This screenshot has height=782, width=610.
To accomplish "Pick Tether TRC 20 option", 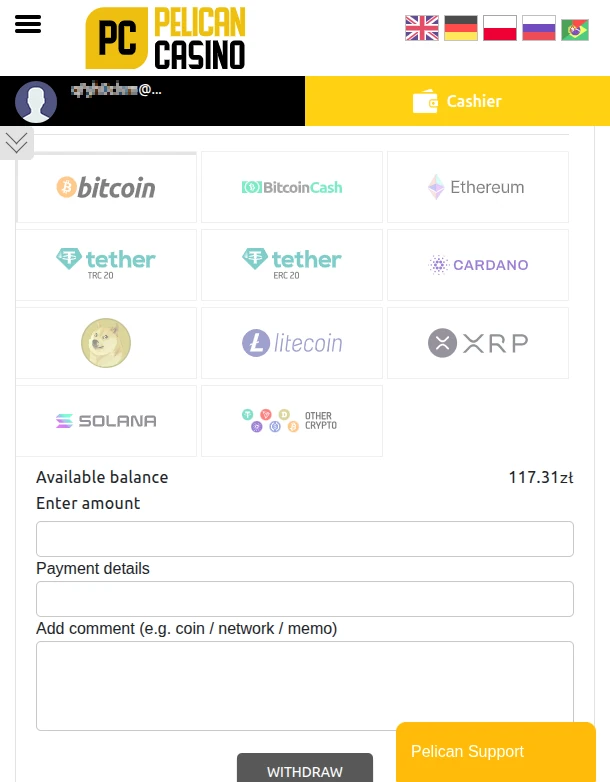I will (106, 264).
